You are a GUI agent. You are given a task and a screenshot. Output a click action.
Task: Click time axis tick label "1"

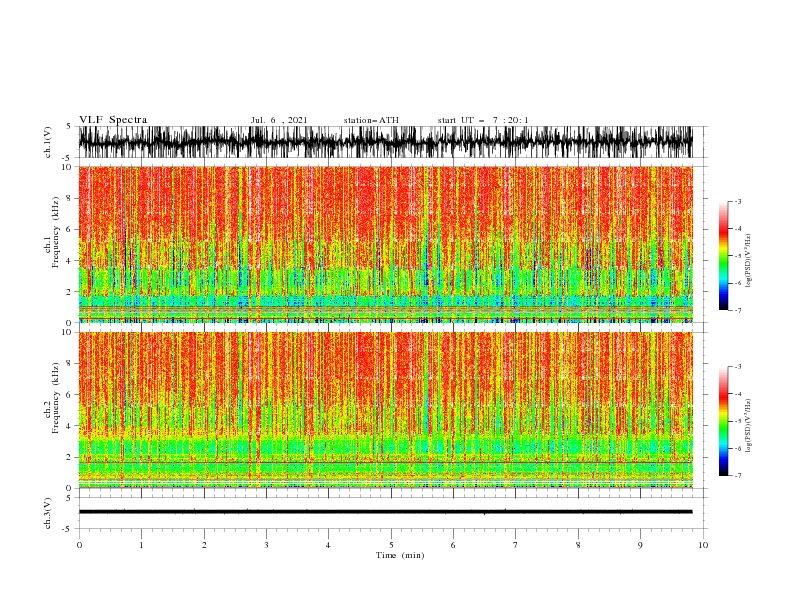coord(141,545)
